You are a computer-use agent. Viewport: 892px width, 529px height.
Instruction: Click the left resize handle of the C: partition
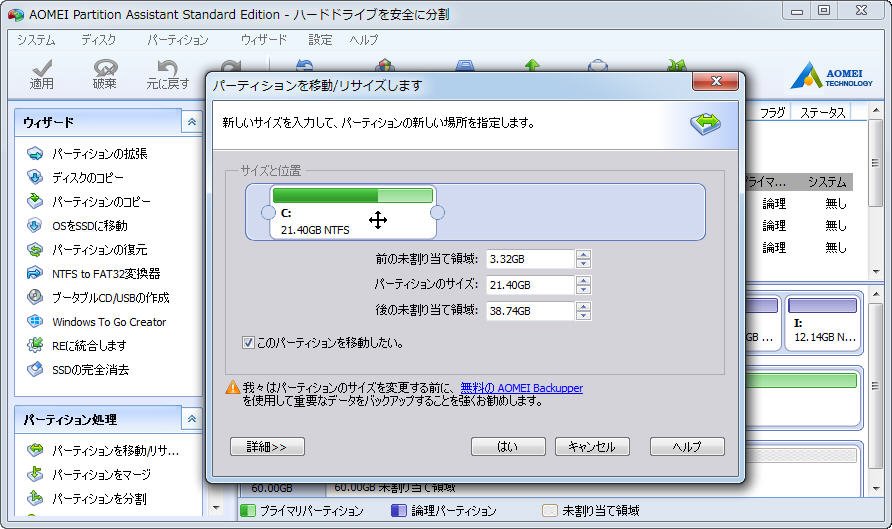point(268,213)
